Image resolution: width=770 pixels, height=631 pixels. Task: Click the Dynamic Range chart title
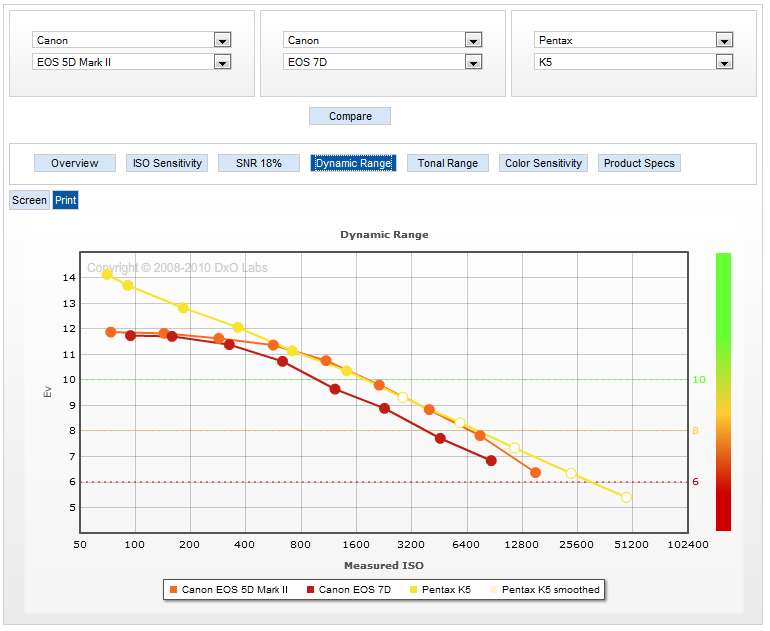[x=385, y=235]
